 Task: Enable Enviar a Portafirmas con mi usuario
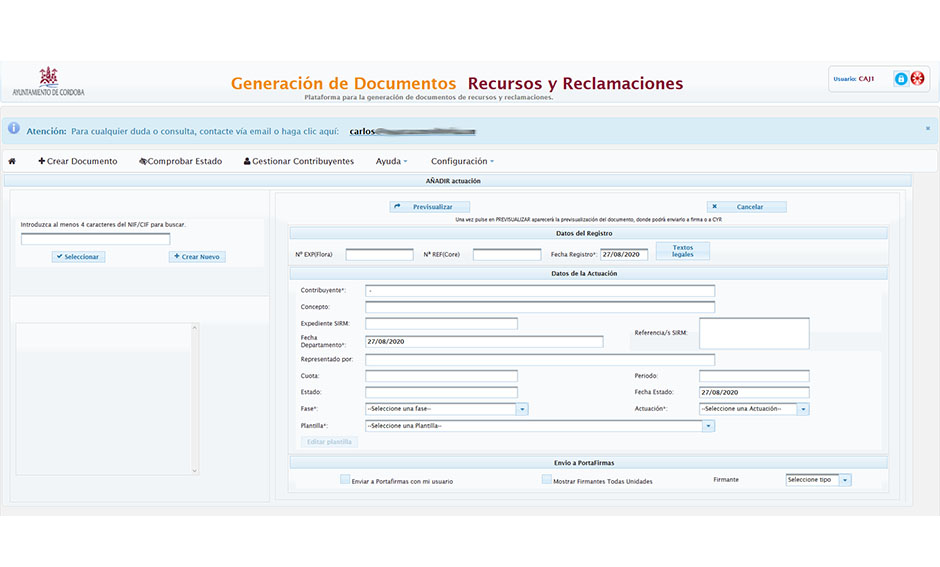pos(345,480)
